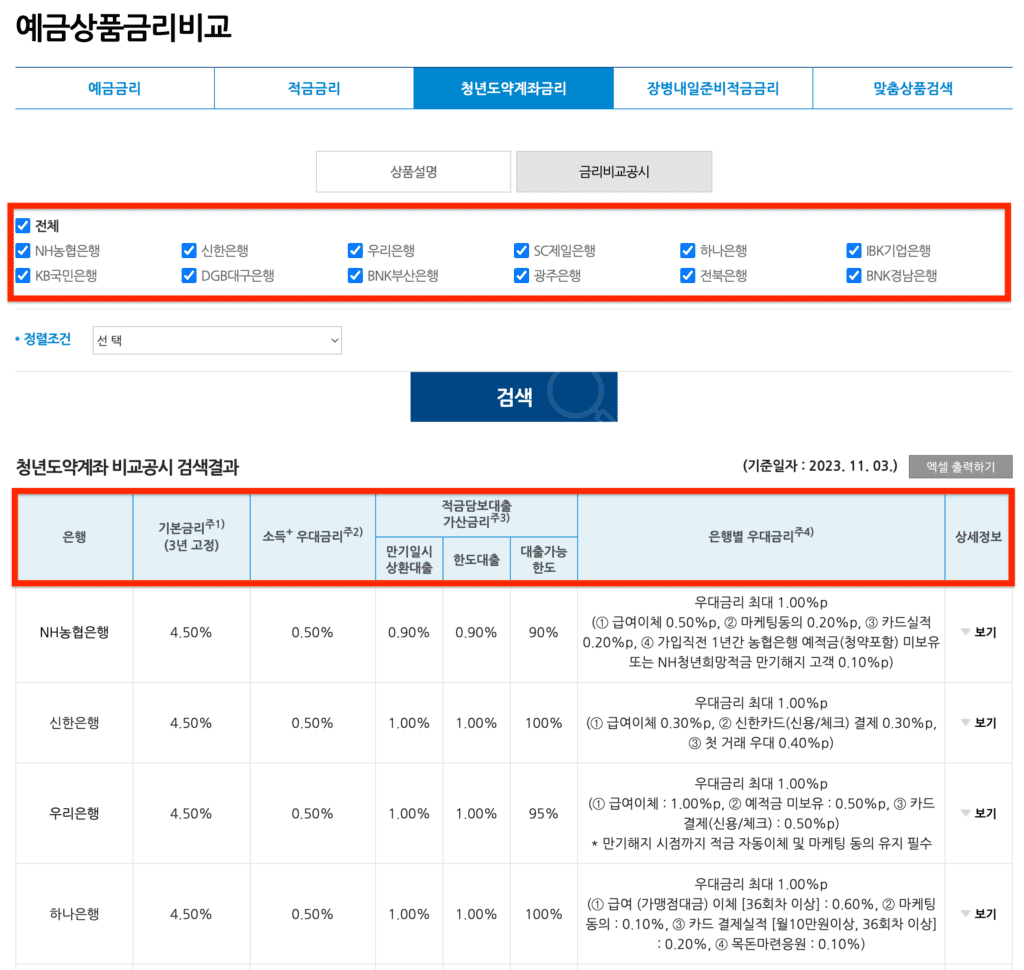Select the NH농협은행 table cell
Image resolution: width=1024 pixels, height=970 pixels.
tap(74, 632)
